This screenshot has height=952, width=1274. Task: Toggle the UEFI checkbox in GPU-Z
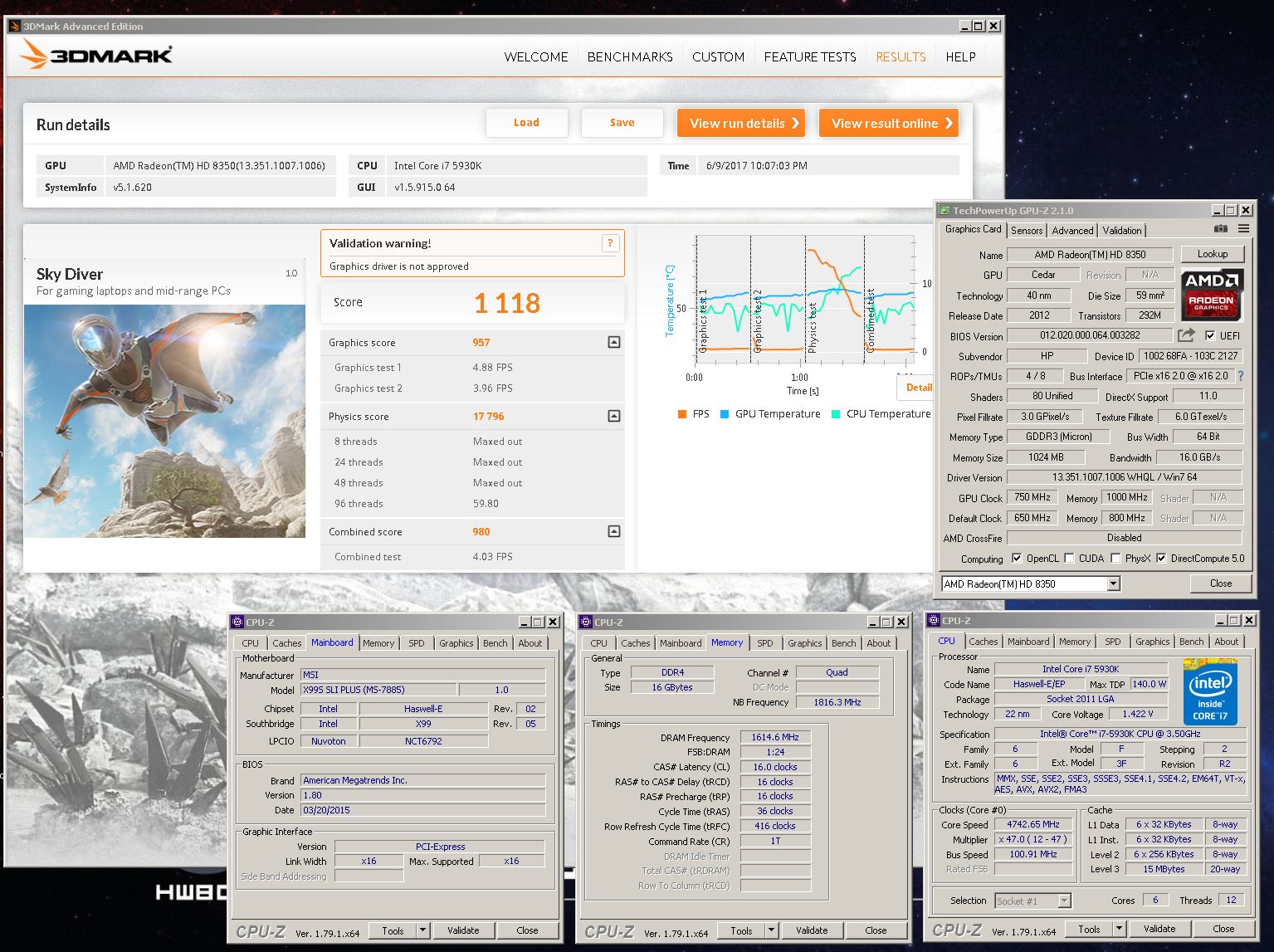[x=1210, y=335]
